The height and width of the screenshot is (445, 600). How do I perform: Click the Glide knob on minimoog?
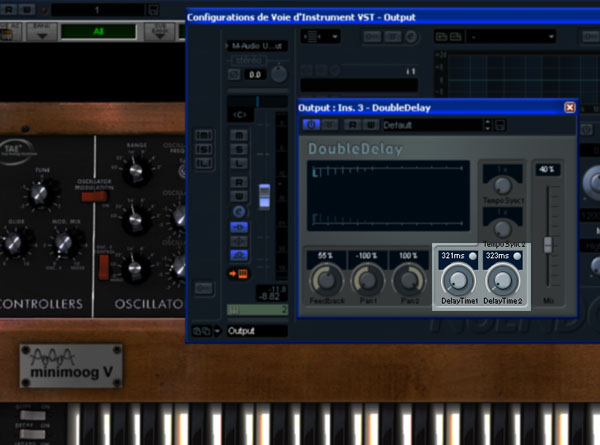coord(12,243)
